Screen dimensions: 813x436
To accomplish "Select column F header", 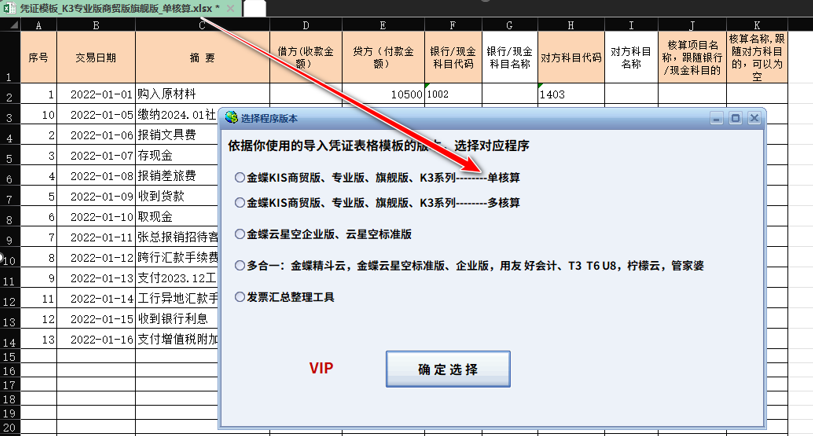I will click(x=453, y=25).
